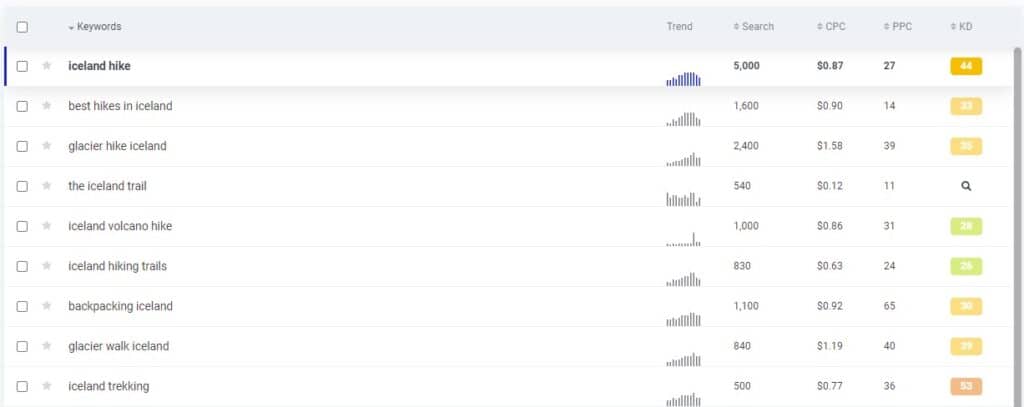The image size is (1024, 407).
Task: Tick checkbox for 'the iceland trail'
Action: (22, 186)
